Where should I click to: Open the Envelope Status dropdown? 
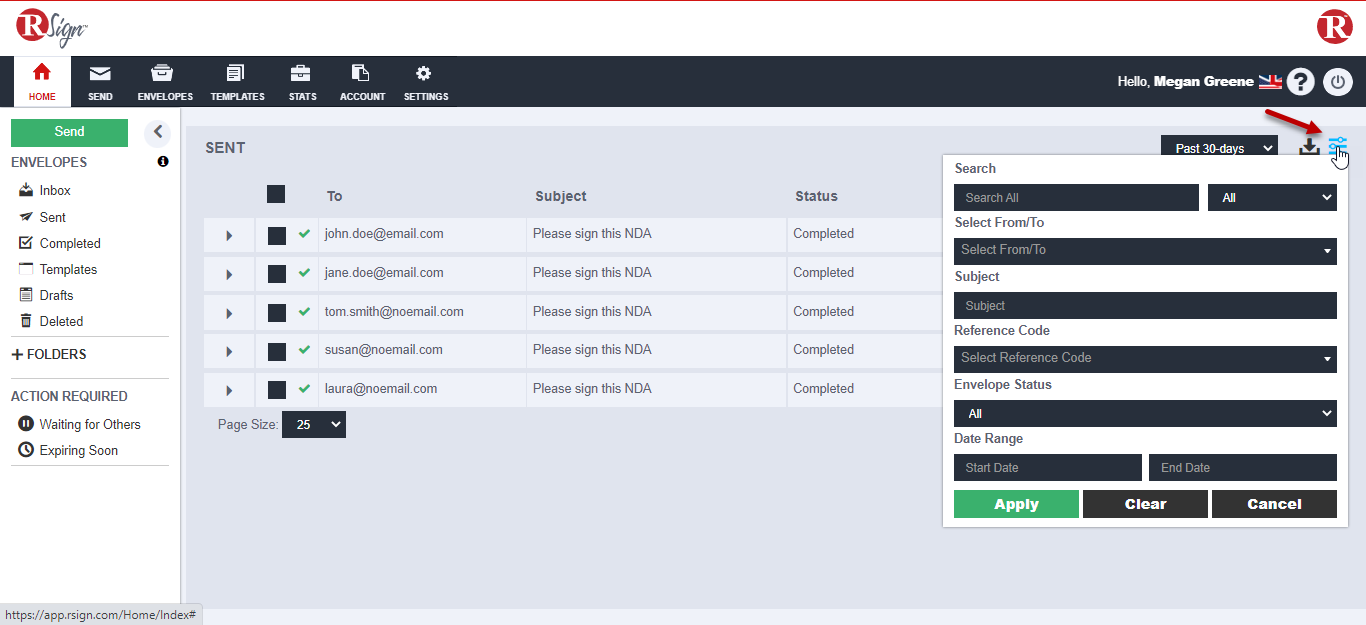click(1144, 413)
